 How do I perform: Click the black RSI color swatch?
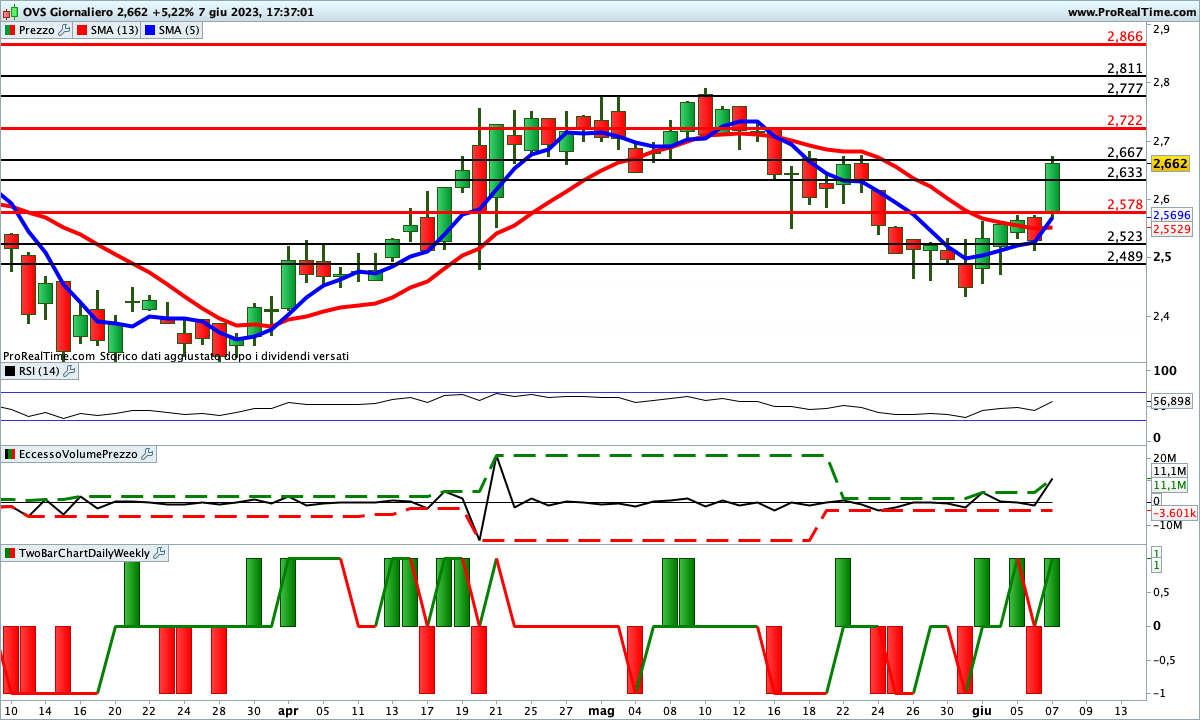(9, 371)
